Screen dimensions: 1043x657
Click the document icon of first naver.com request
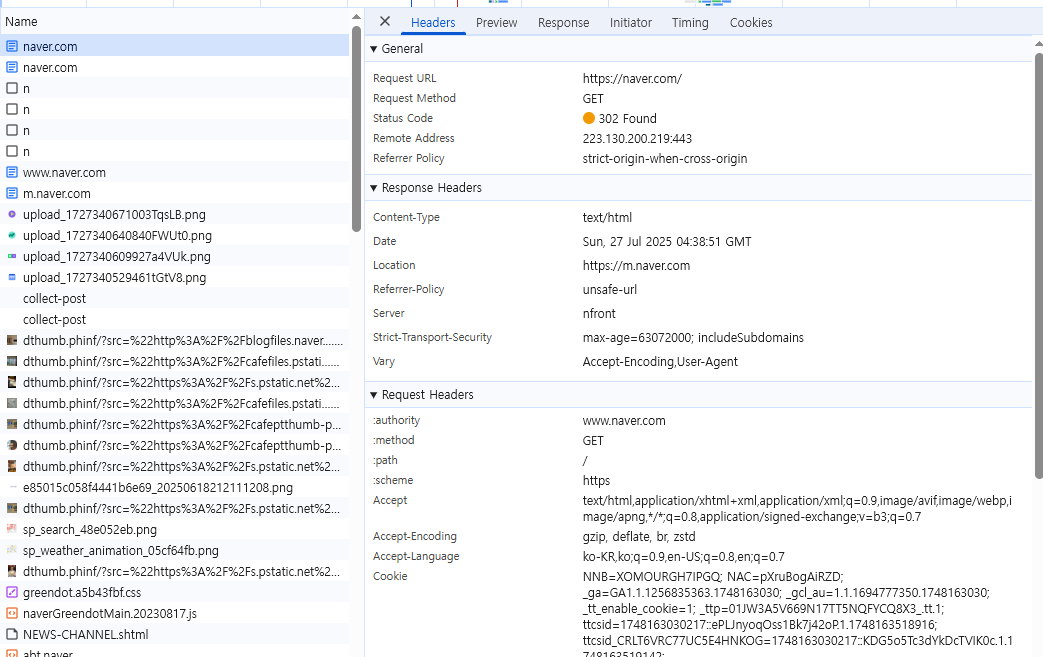(x=12, y=46)
